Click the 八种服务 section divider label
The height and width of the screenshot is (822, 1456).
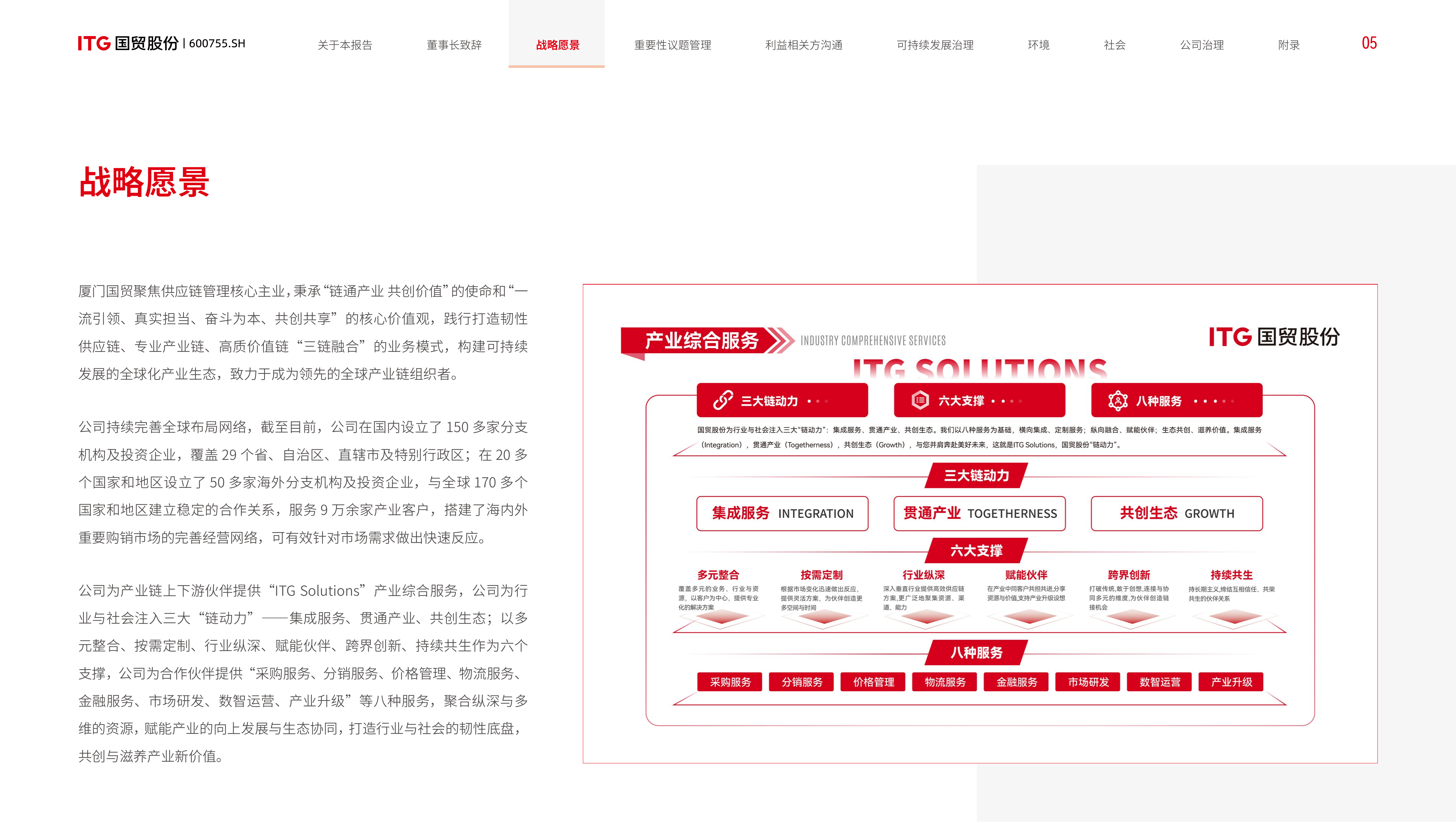click(x=977, y=652)
